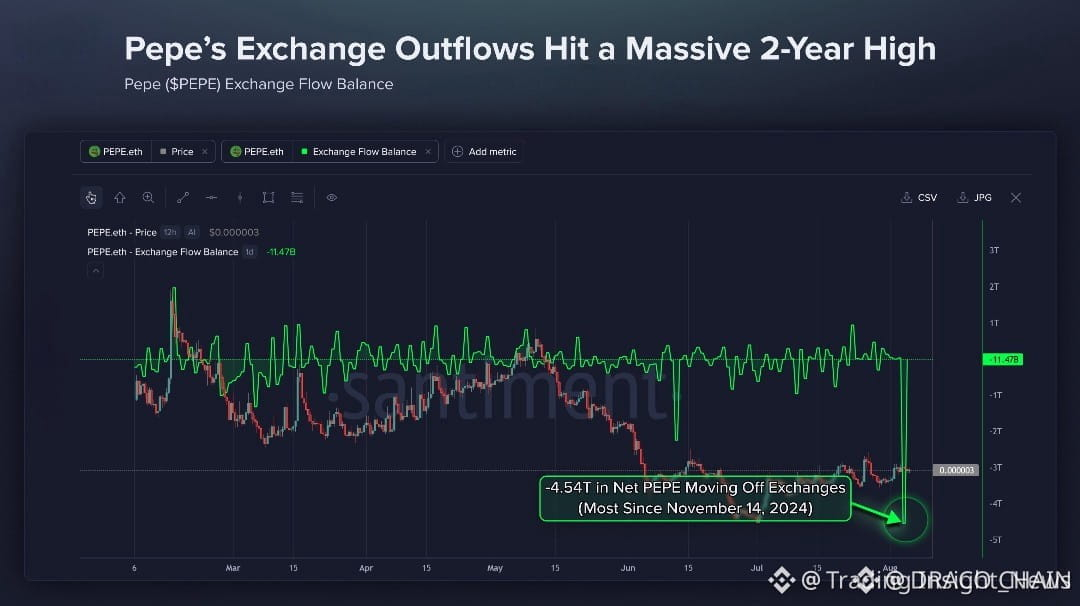Click the May label on time axis

click(495, 568)
